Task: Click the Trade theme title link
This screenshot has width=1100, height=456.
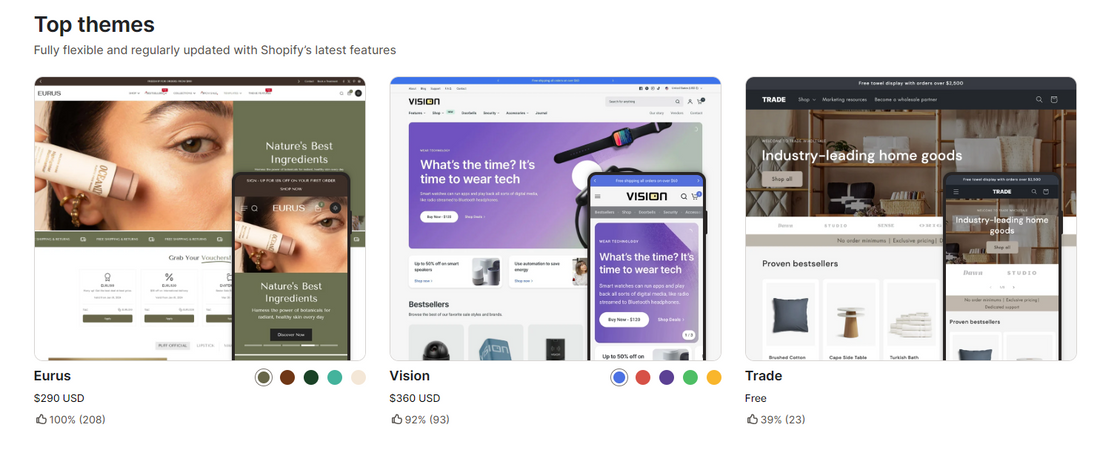Action: point(764,376)
